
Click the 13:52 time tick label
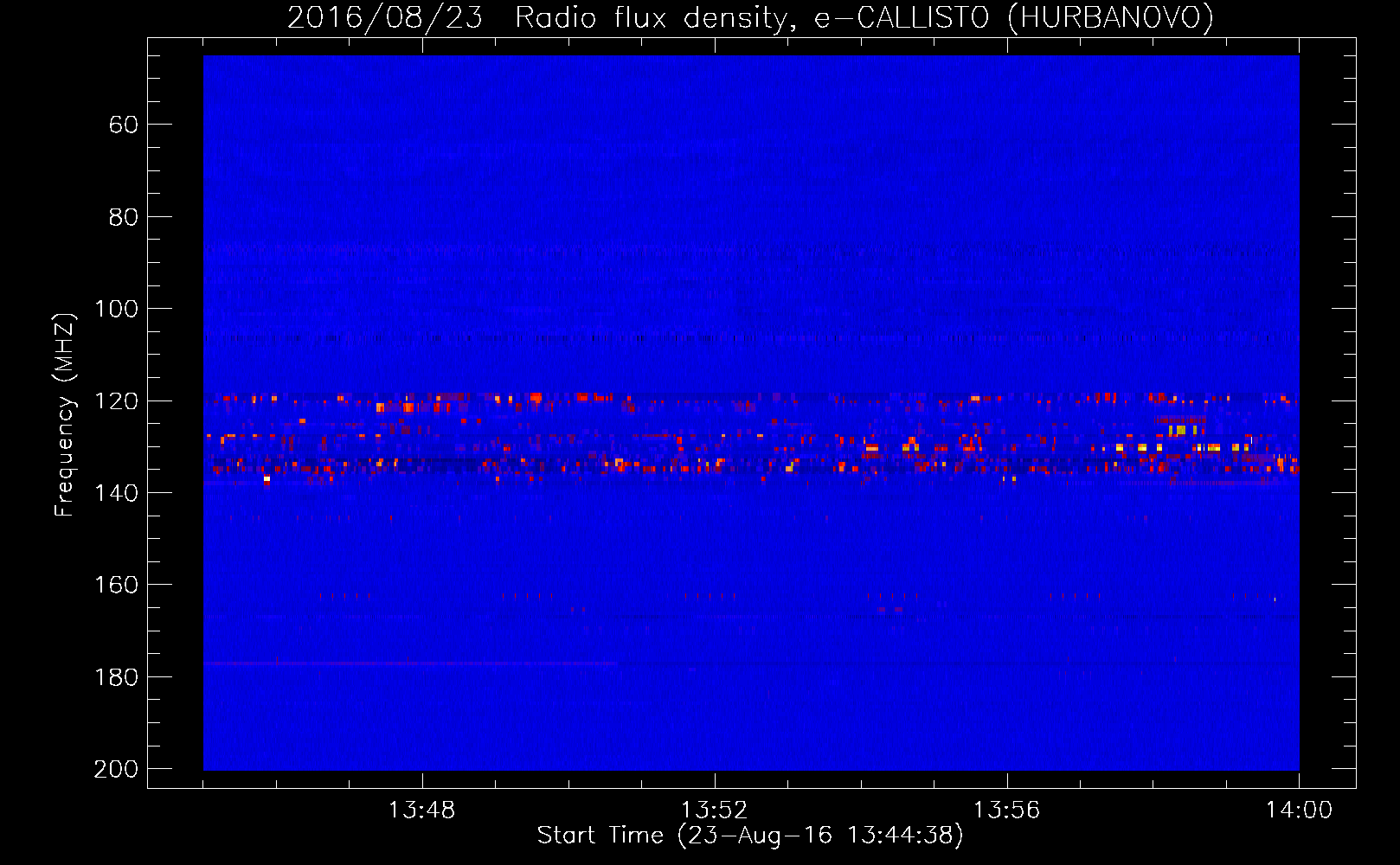[715, 811]
